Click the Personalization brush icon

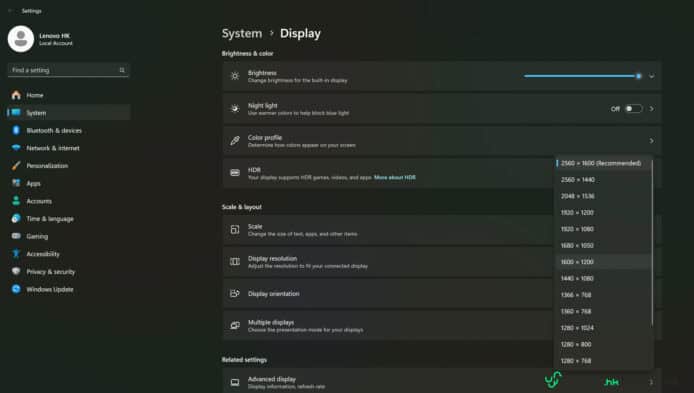16,166
